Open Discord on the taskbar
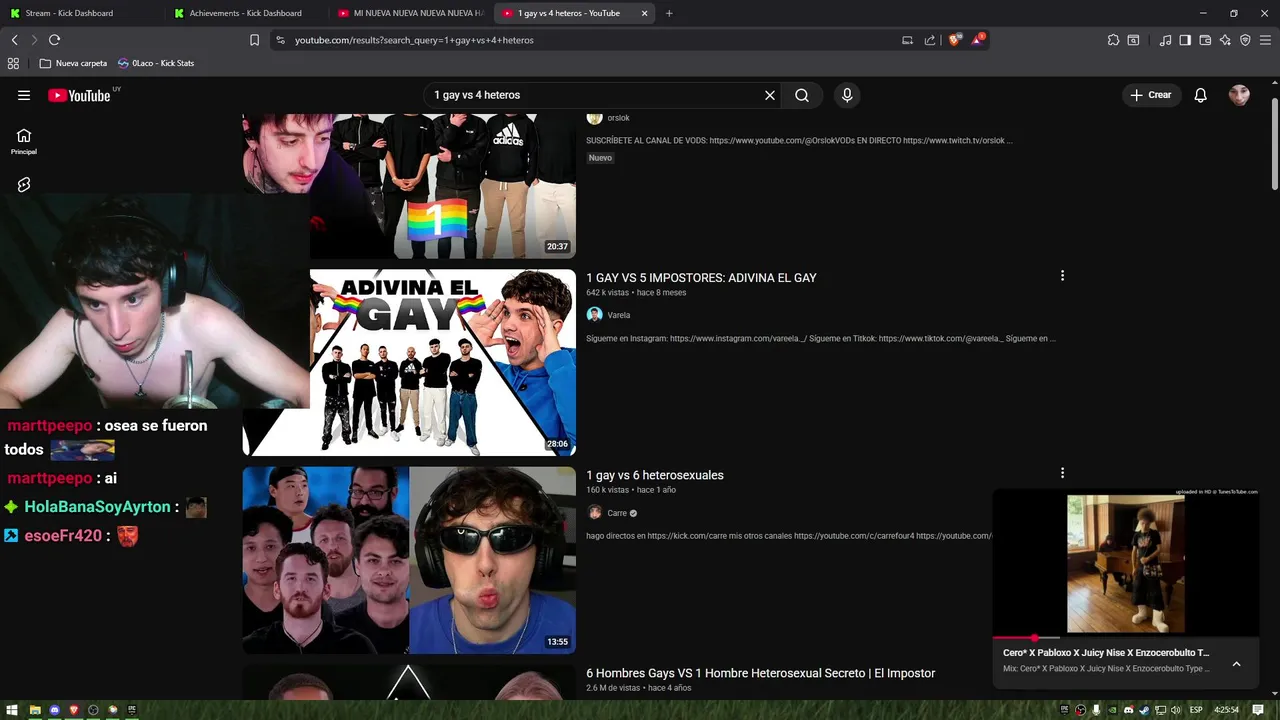This screenshot has width=1280, height=720. coord(54,710)
